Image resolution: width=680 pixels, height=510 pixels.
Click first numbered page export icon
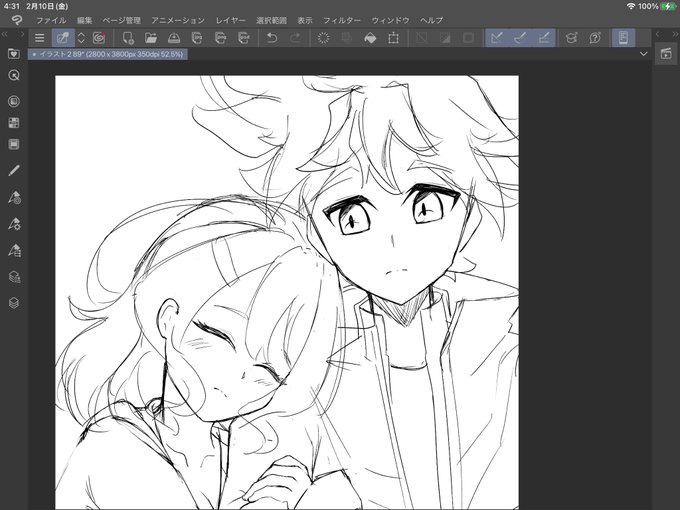197,38
